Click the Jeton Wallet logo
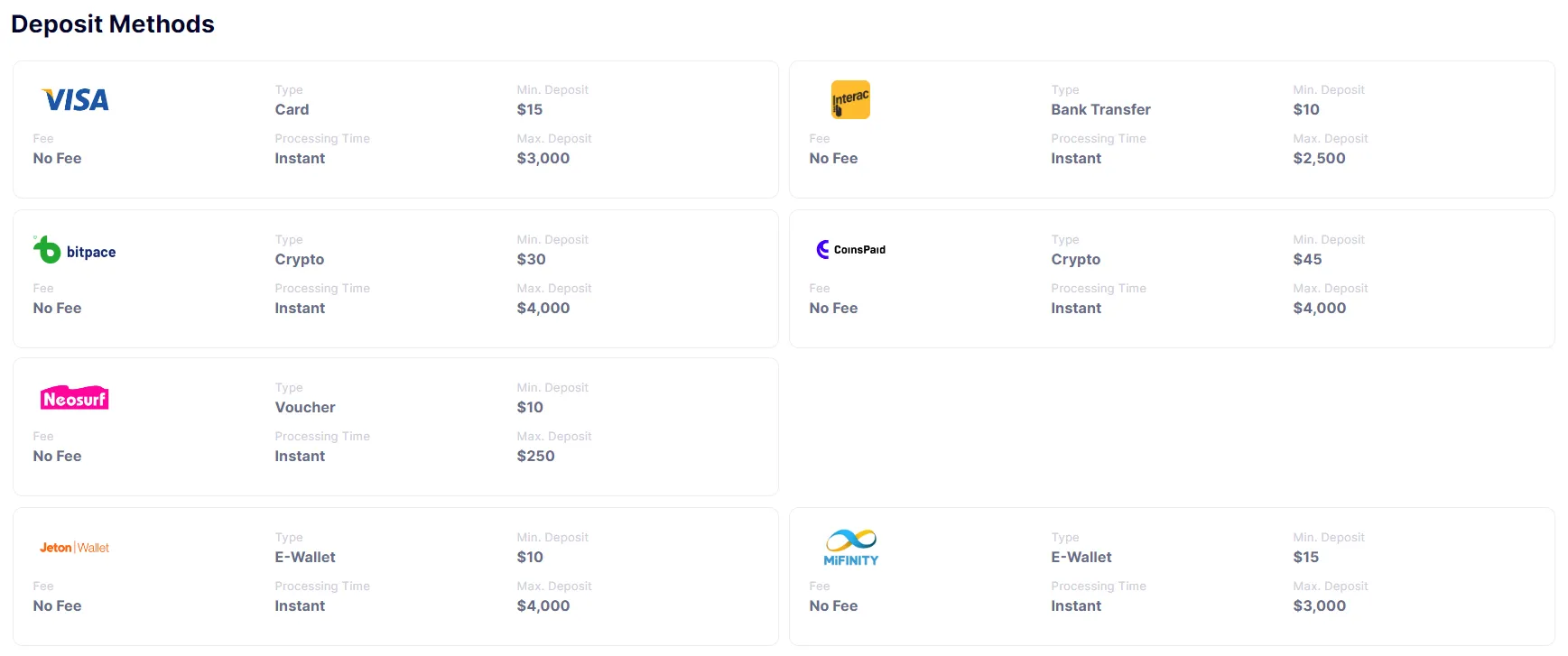The image size is (1568, 656). click(x=75, y=548)
